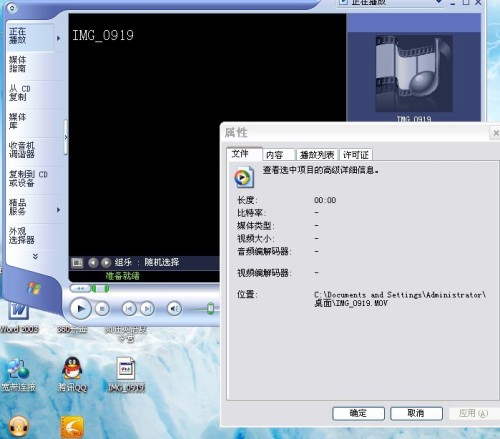The width and height of the screenshot is (500, 439).
Task: Click the 准备就绪 status text
Action: 122,276
